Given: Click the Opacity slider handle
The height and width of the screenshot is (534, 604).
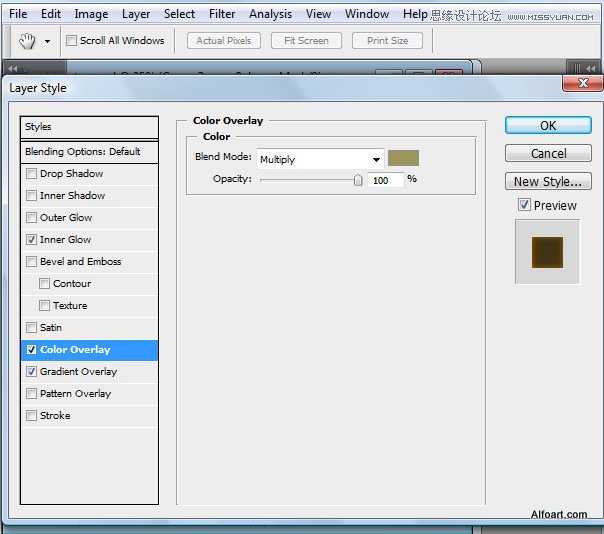Looking at the screenshot, I should (x=358, y=180).
